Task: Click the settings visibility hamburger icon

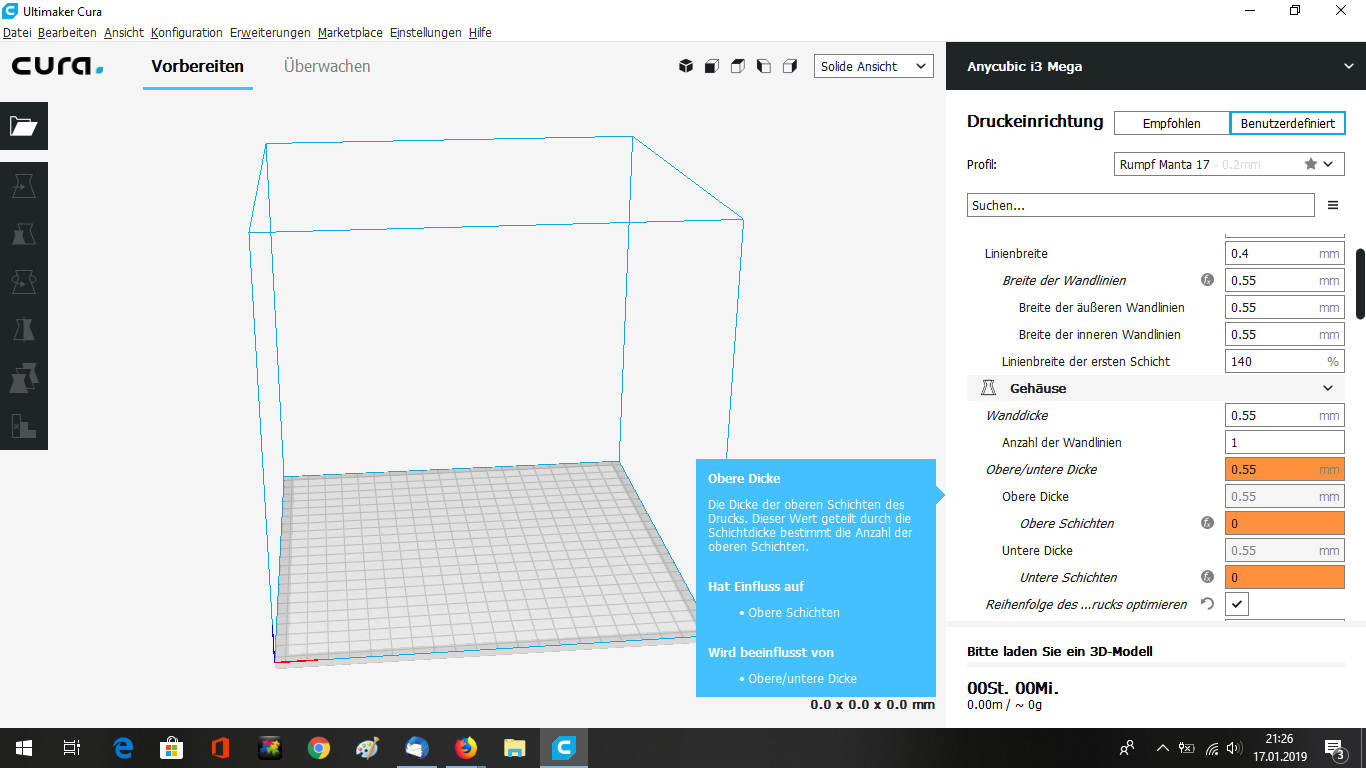Action: click(x=1332, y=205)
